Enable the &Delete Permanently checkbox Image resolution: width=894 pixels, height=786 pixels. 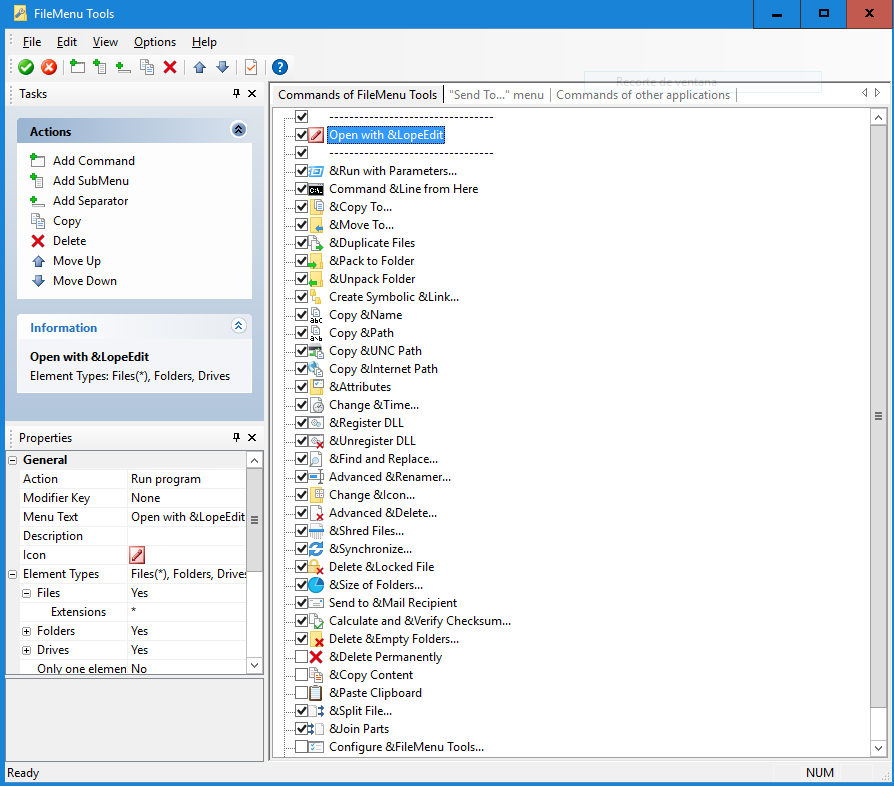[302, 657]
